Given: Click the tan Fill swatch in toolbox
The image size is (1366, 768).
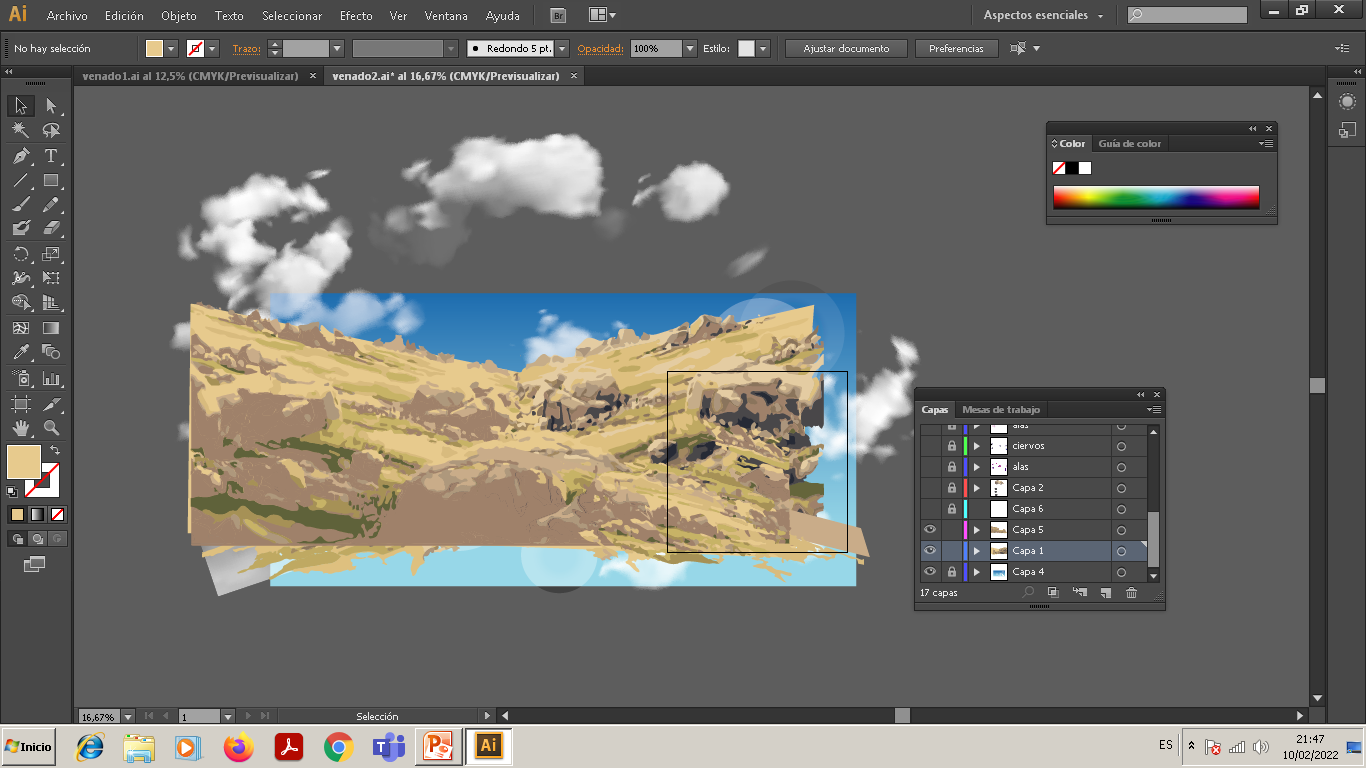Looking at the screenshot, I should [x=23, y=462].
